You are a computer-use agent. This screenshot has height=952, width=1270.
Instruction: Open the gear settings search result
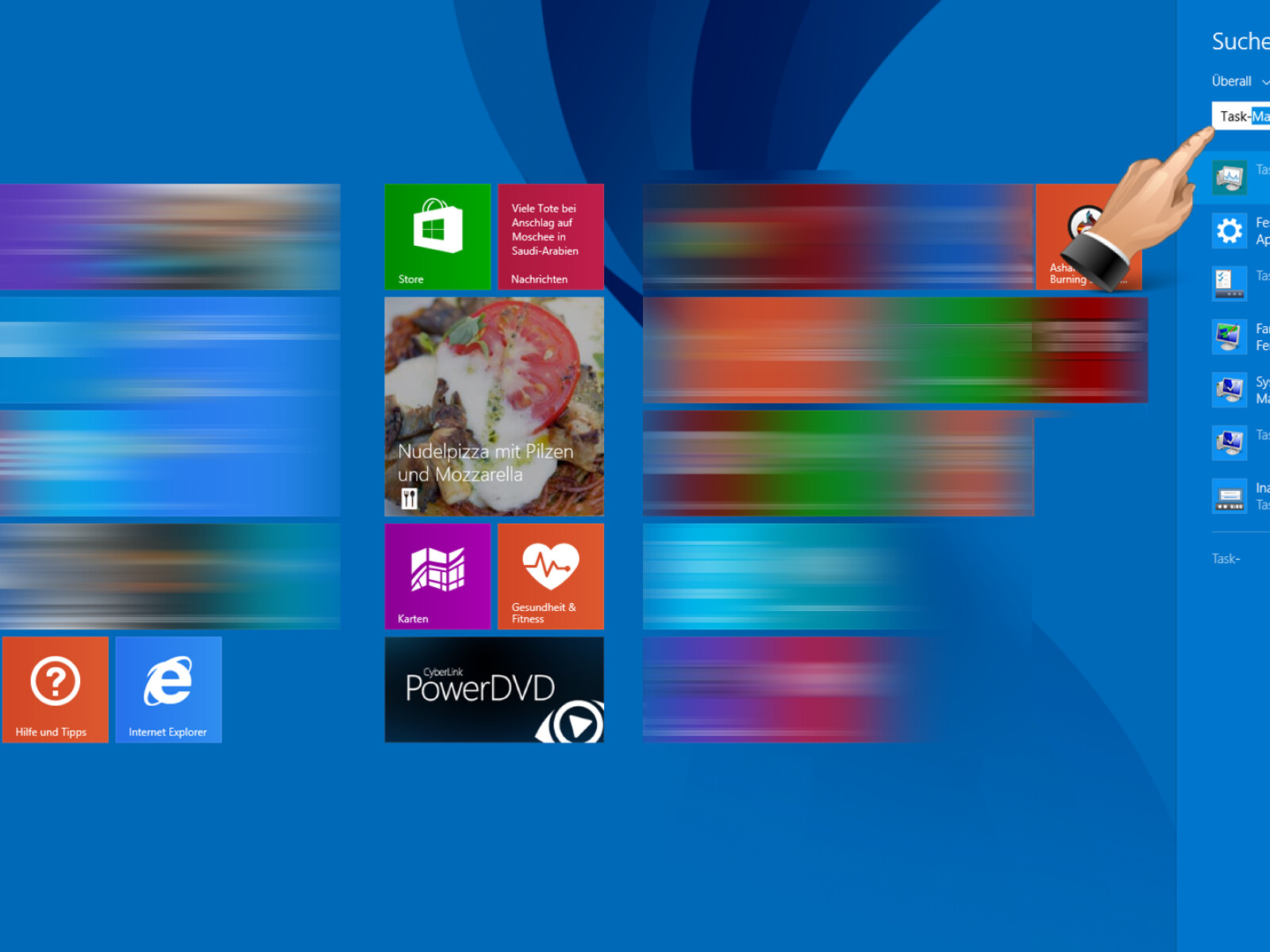[1240, 231]
